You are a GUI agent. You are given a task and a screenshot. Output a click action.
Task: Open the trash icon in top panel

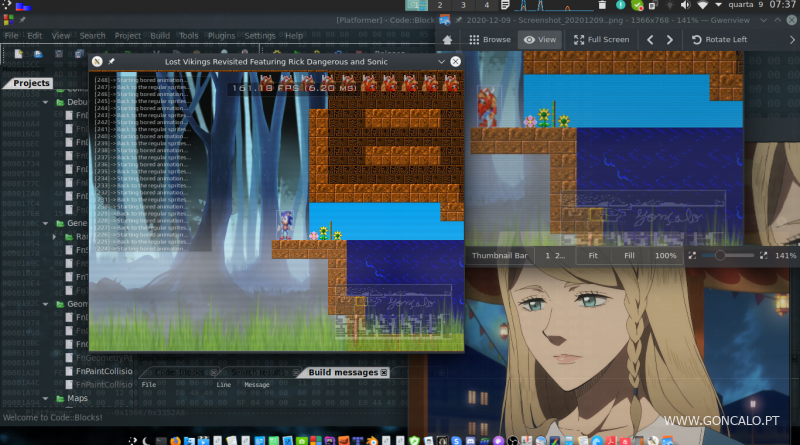click(602, 5)
